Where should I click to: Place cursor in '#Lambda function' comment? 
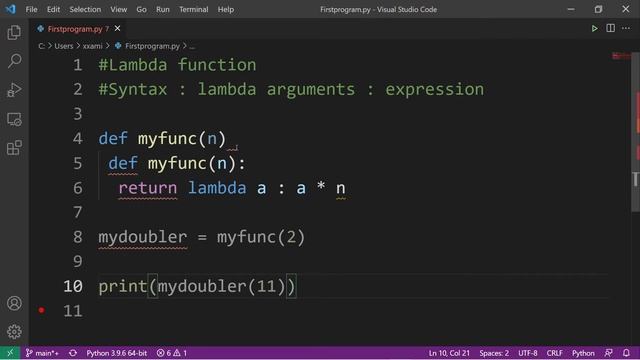pyautogui.click(x=177, y=65)
